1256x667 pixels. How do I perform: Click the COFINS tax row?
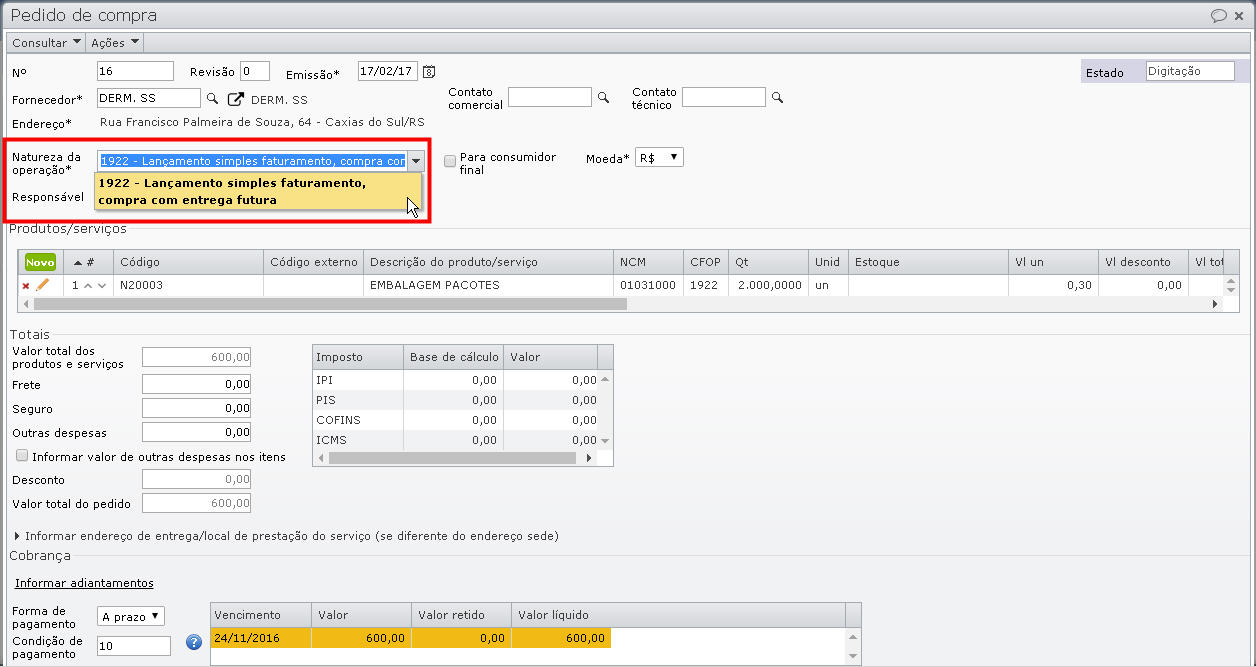(455, 420)
